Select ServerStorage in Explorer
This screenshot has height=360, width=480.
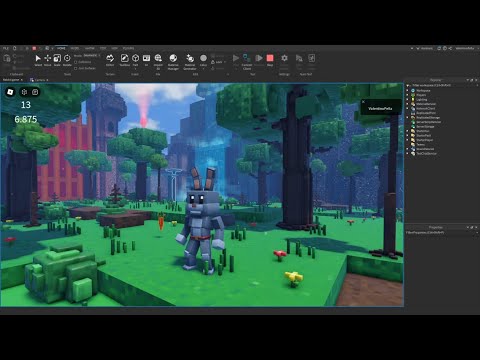[425, 126]
